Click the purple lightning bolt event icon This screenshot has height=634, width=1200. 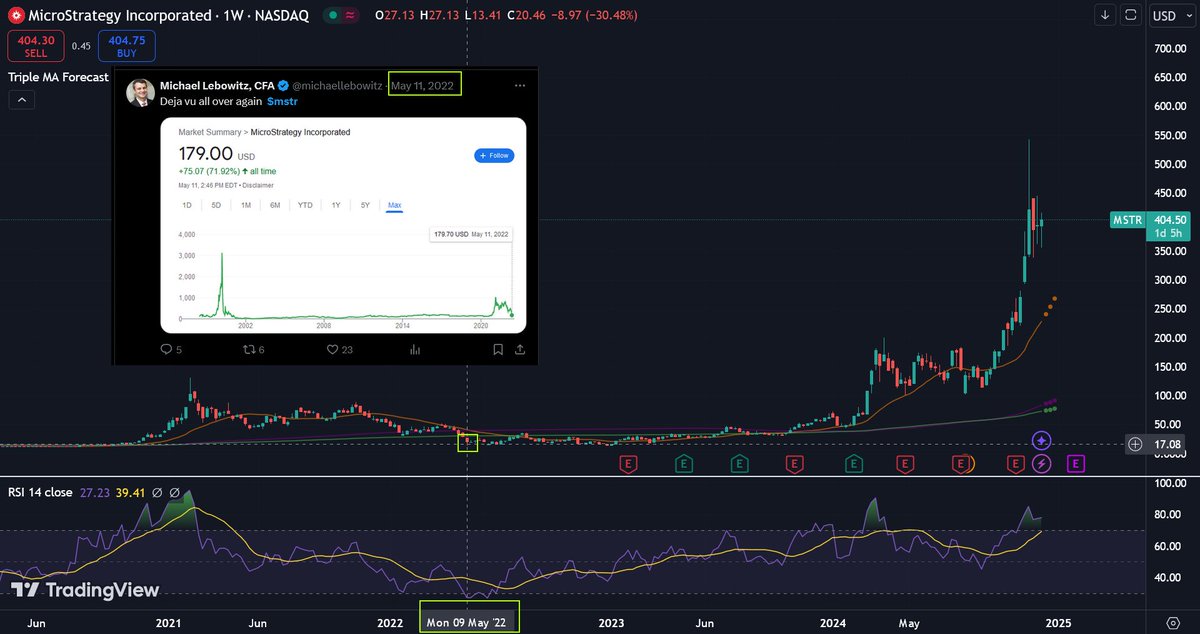1043,463
